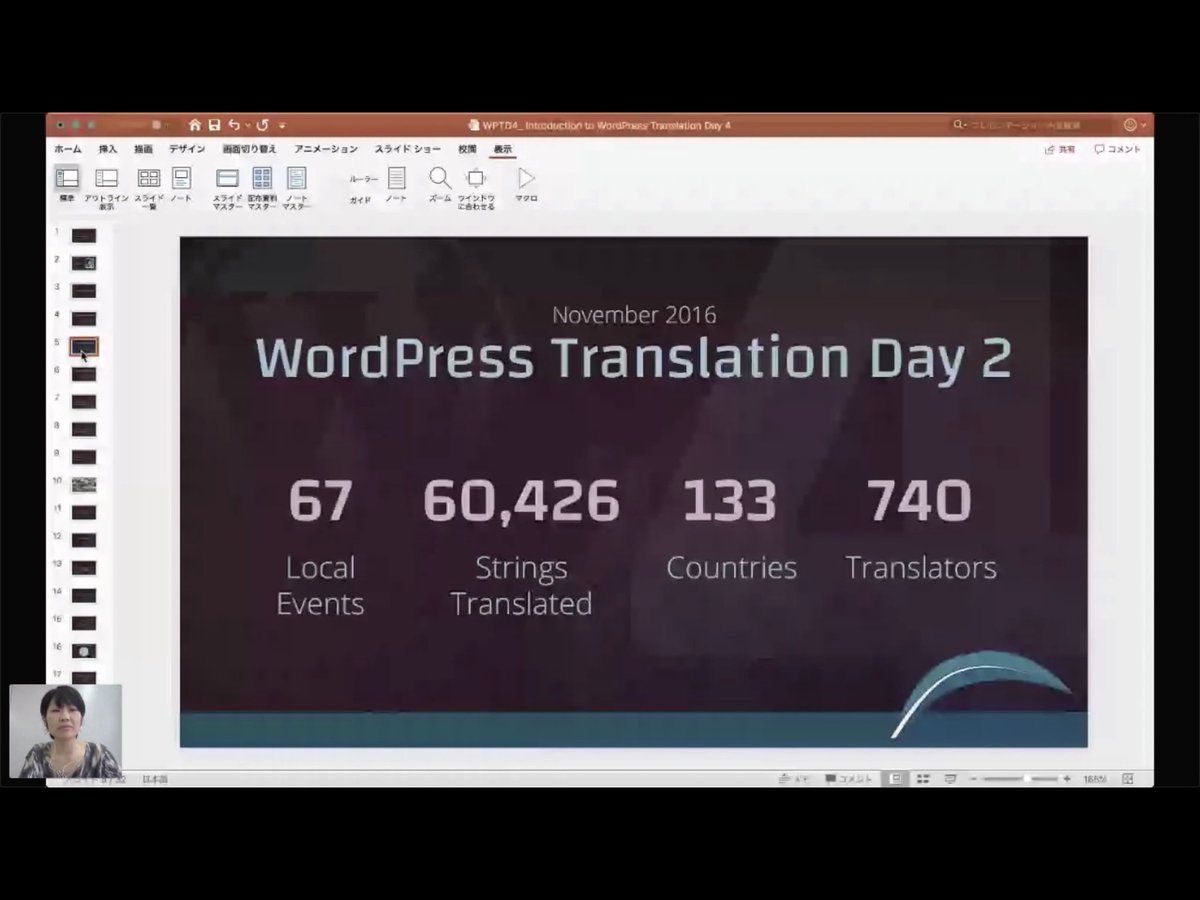The height and width of the screenshot is (900, 1200).
Task: Open the アニメーション tab
Action: click(x=326, y=149)
